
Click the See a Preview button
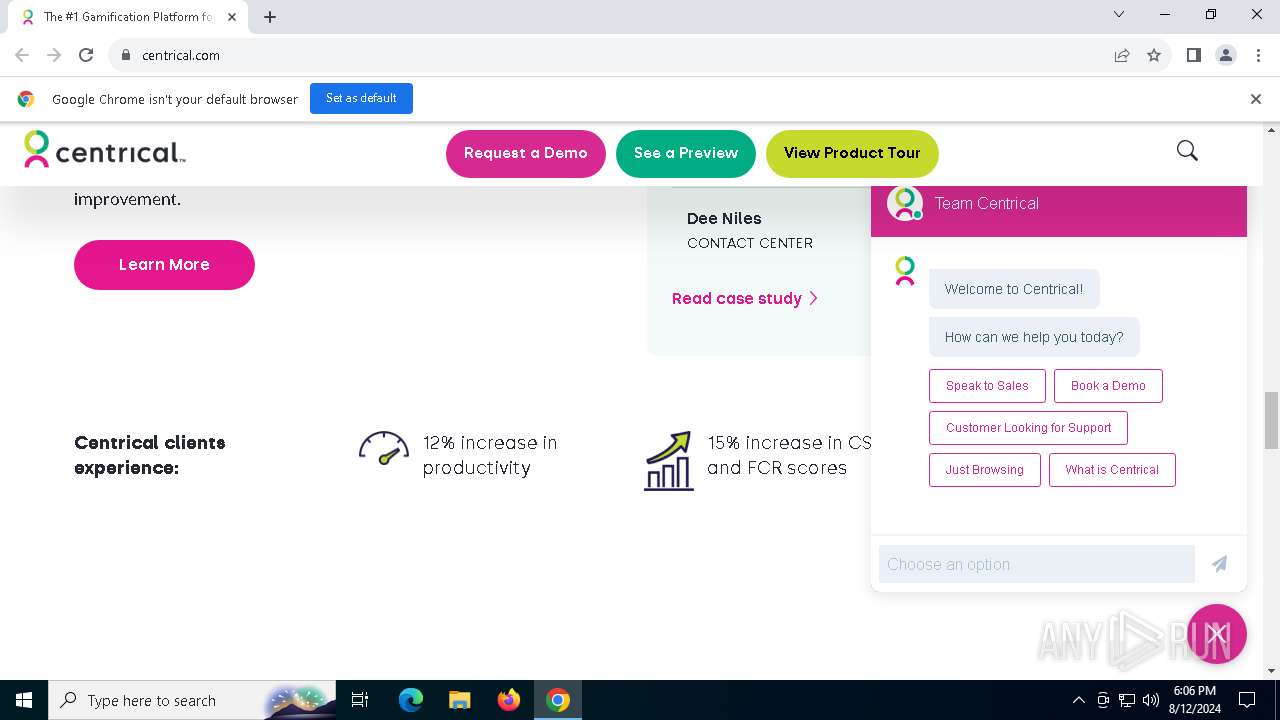tap(686, 154)
